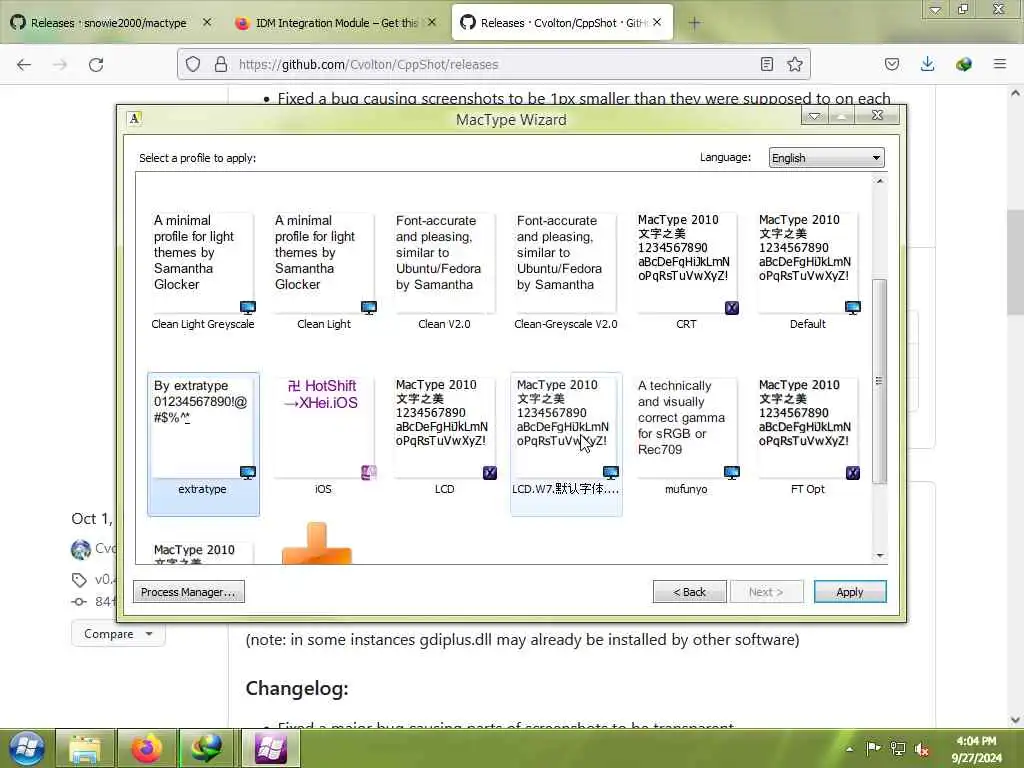This screenshot has height=768, width=1024.
Task: Click the profile list scroll down arrow
Action: tap(880, 555)
